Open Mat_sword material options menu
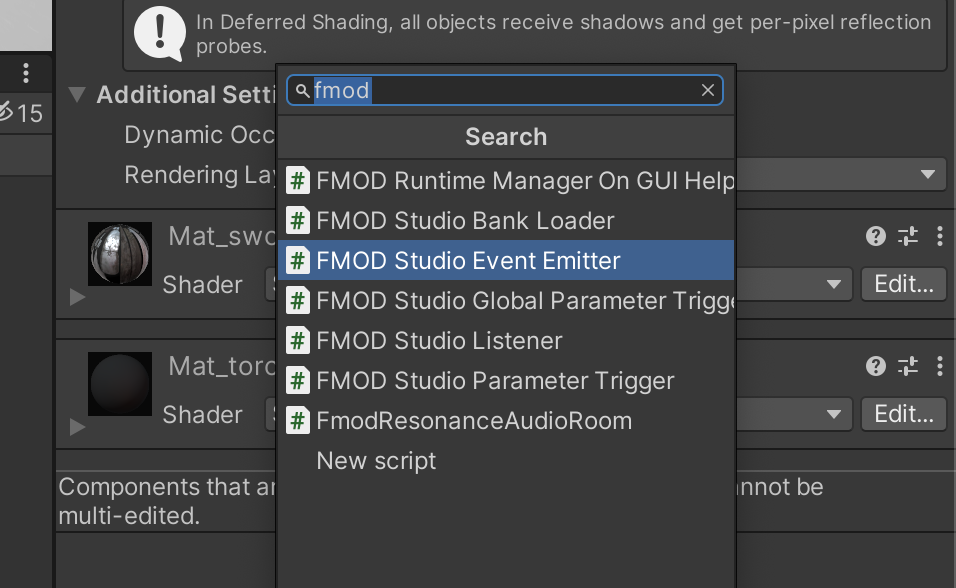The width and height of the screenshot is (956, 588). tap(940, 235)
